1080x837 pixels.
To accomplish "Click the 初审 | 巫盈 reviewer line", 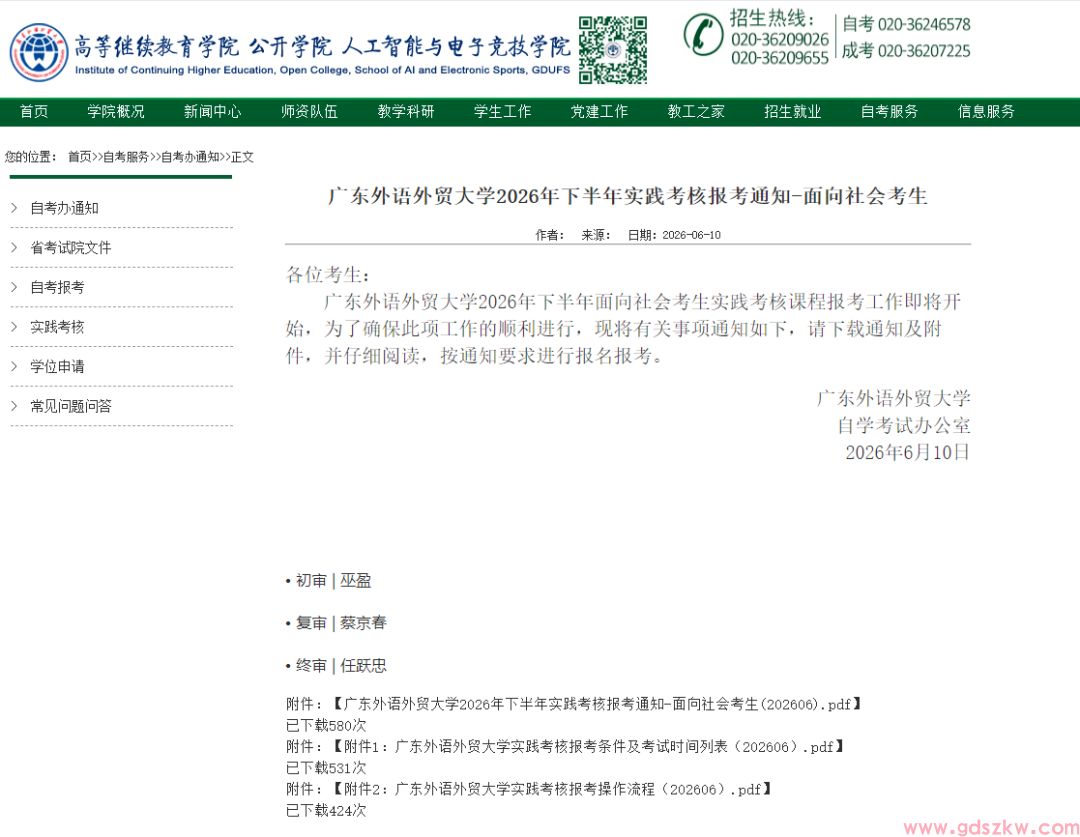I will pos(329,581).
